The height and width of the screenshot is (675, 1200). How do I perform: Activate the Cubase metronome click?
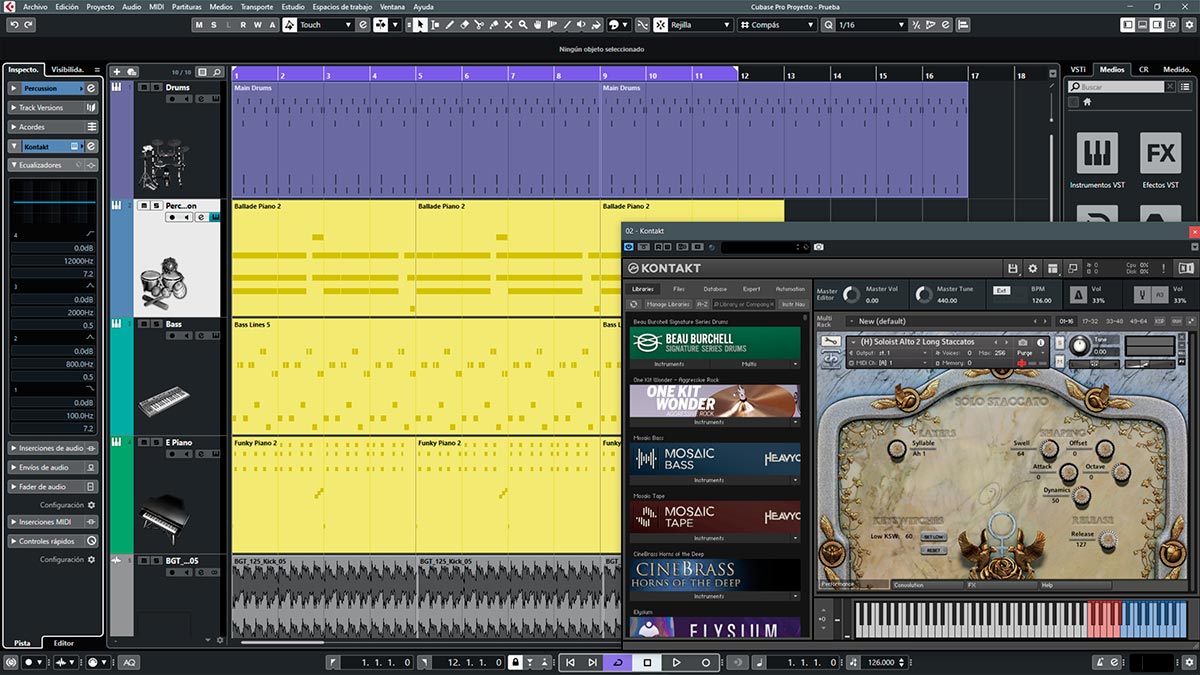tap(1099, 662)
